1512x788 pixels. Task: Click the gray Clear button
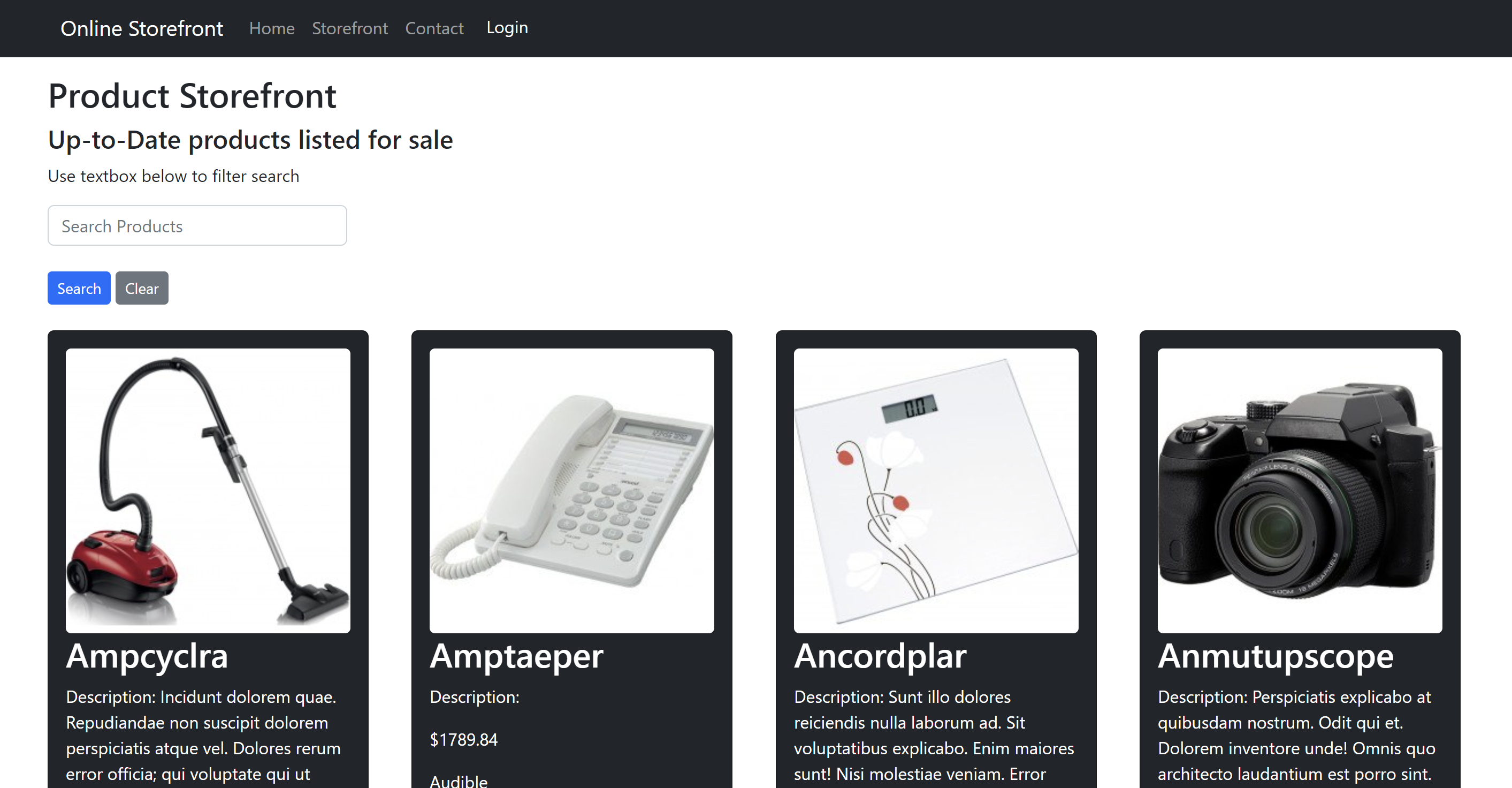141,289
